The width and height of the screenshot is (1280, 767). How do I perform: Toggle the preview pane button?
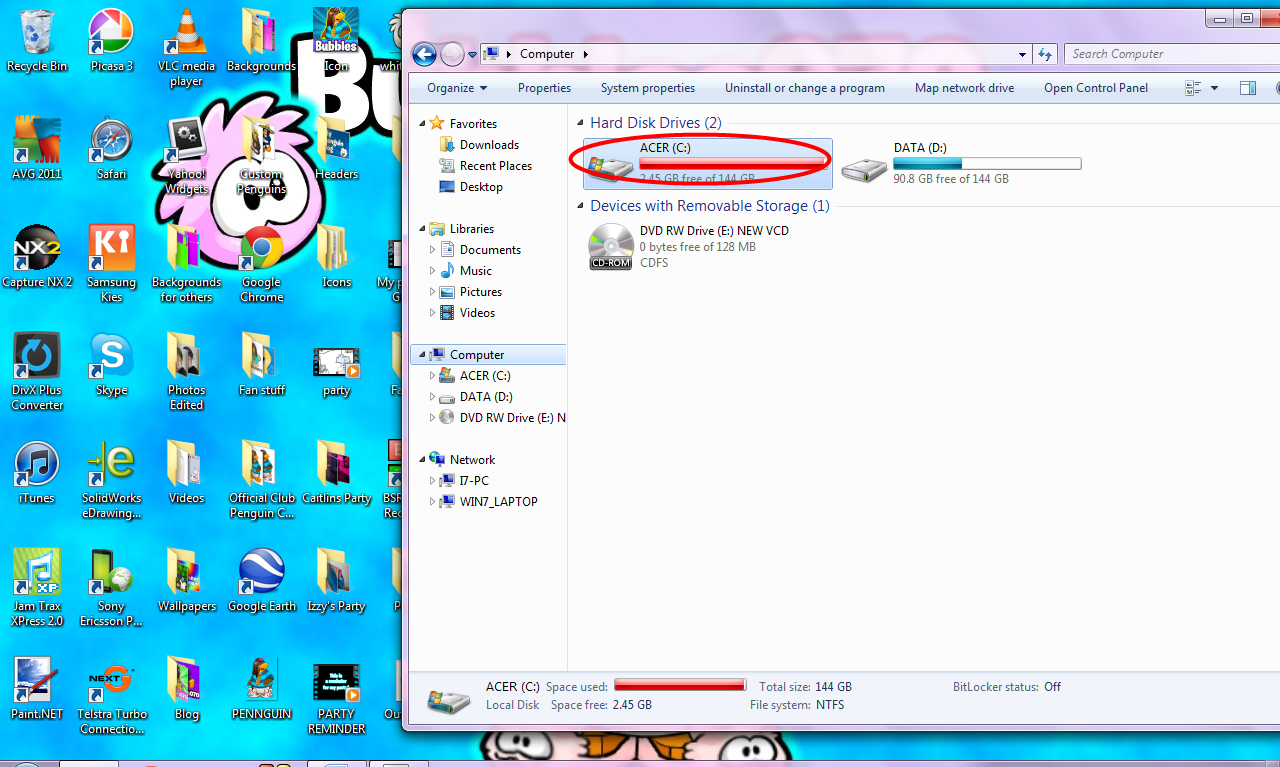click(x=1248, y=88)
